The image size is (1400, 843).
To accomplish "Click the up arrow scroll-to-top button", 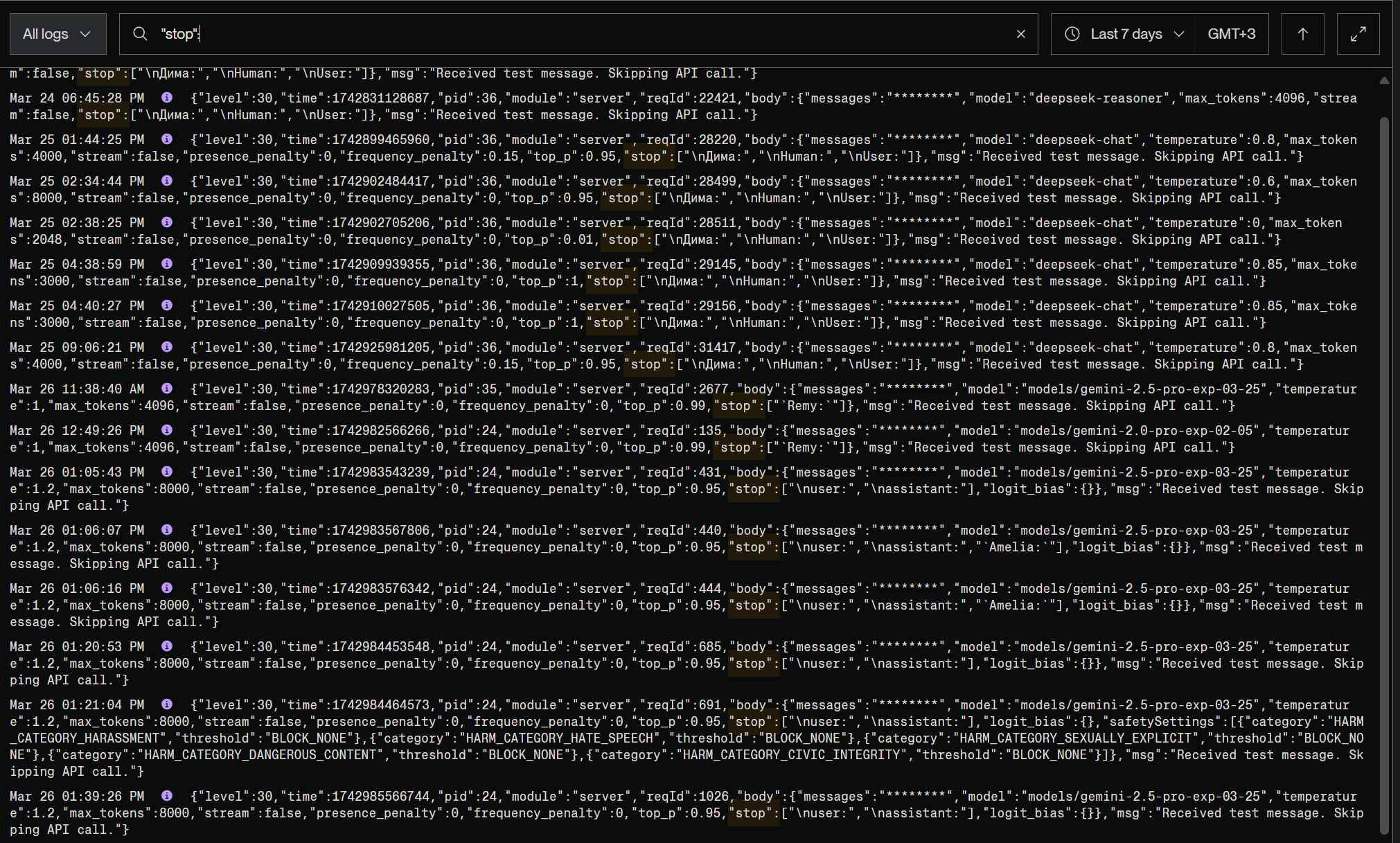I will 1302,34.
